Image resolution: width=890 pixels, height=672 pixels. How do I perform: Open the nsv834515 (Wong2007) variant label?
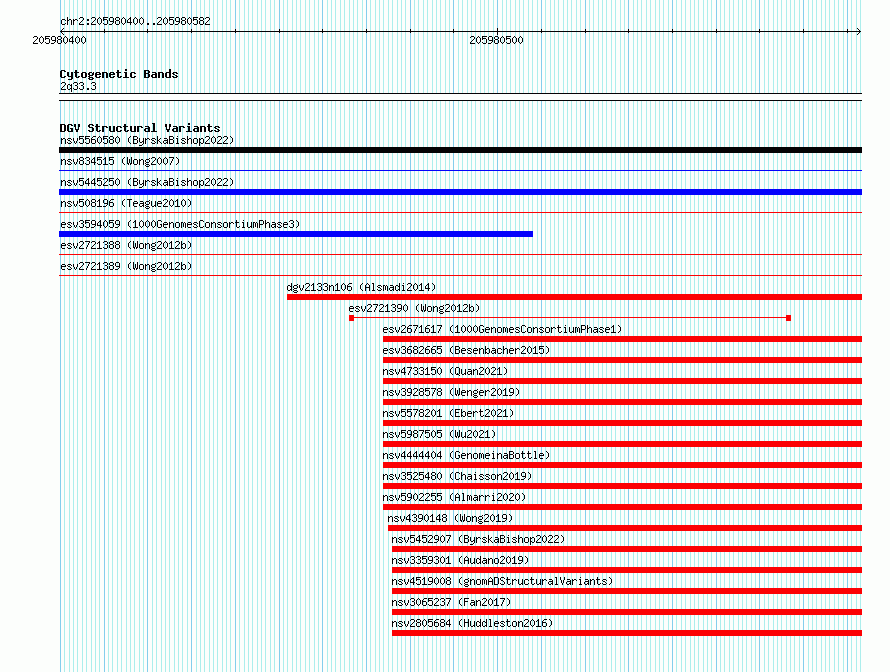click(120, 161)
